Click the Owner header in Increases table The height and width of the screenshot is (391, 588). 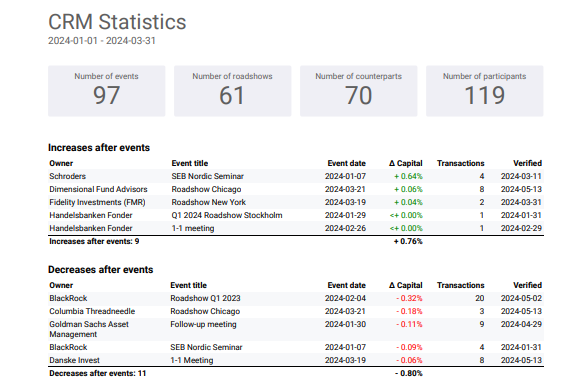coord(61,163)
